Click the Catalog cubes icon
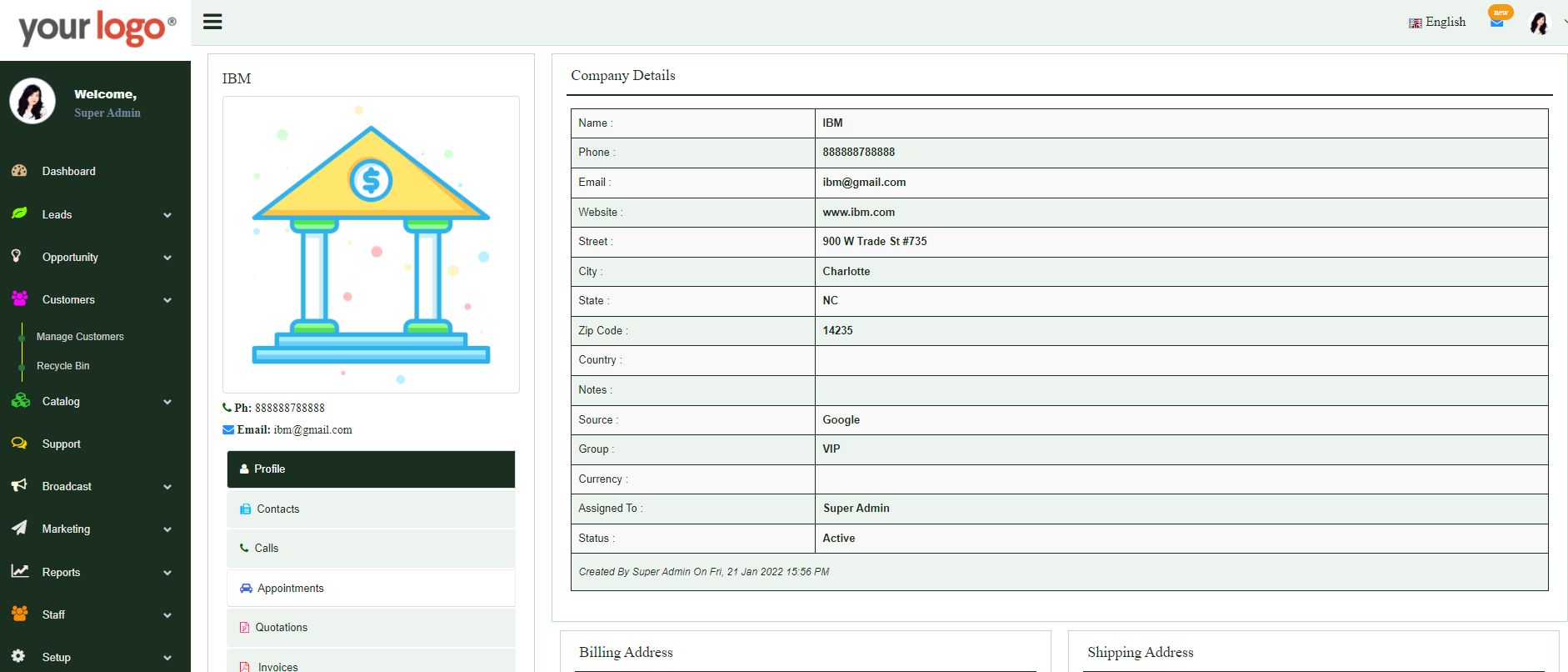Viewport: 1568px width, 672px height. point(21,400)
